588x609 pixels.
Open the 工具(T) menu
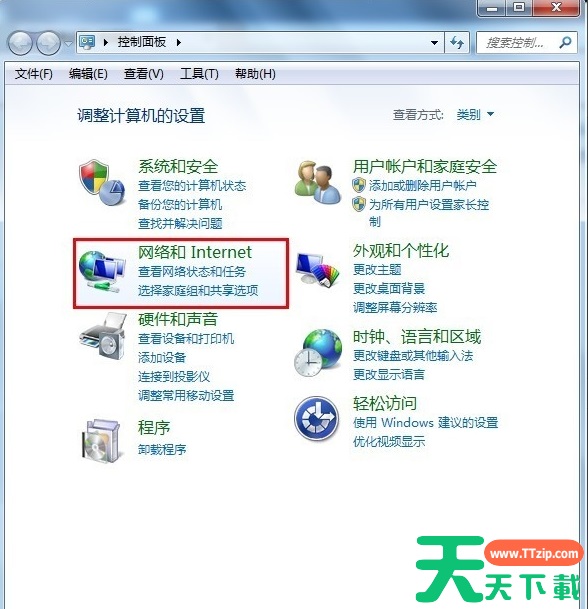(x=199, y=73)
